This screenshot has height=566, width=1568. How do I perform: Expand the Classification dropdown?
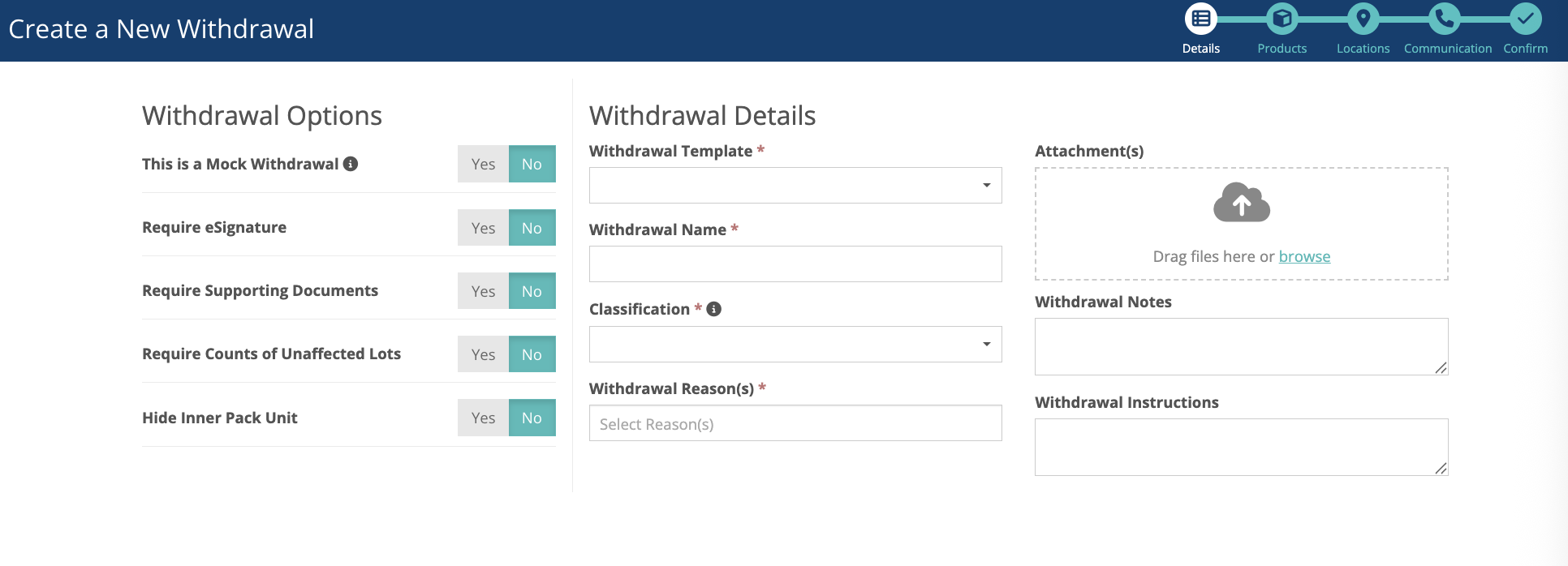(x=795, y=344)
